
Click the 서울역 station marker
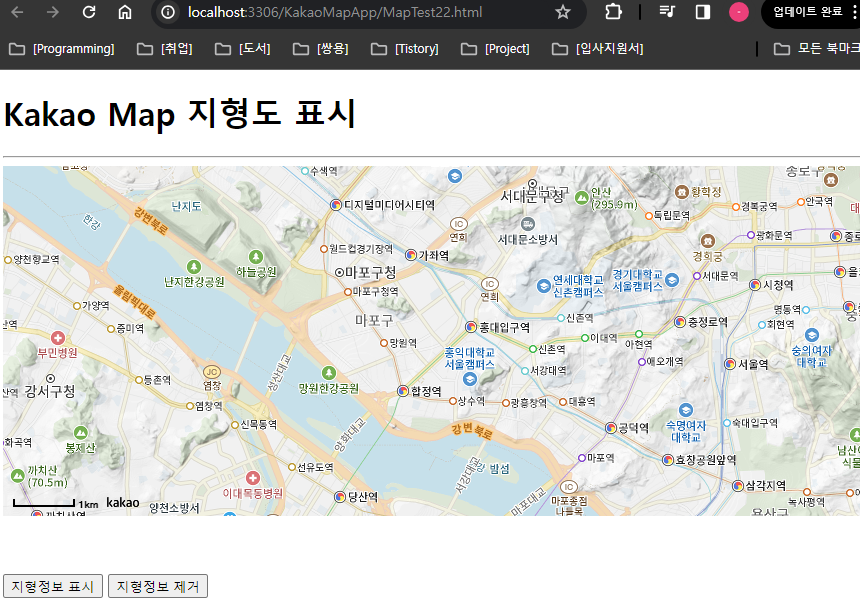coord(730,364)
